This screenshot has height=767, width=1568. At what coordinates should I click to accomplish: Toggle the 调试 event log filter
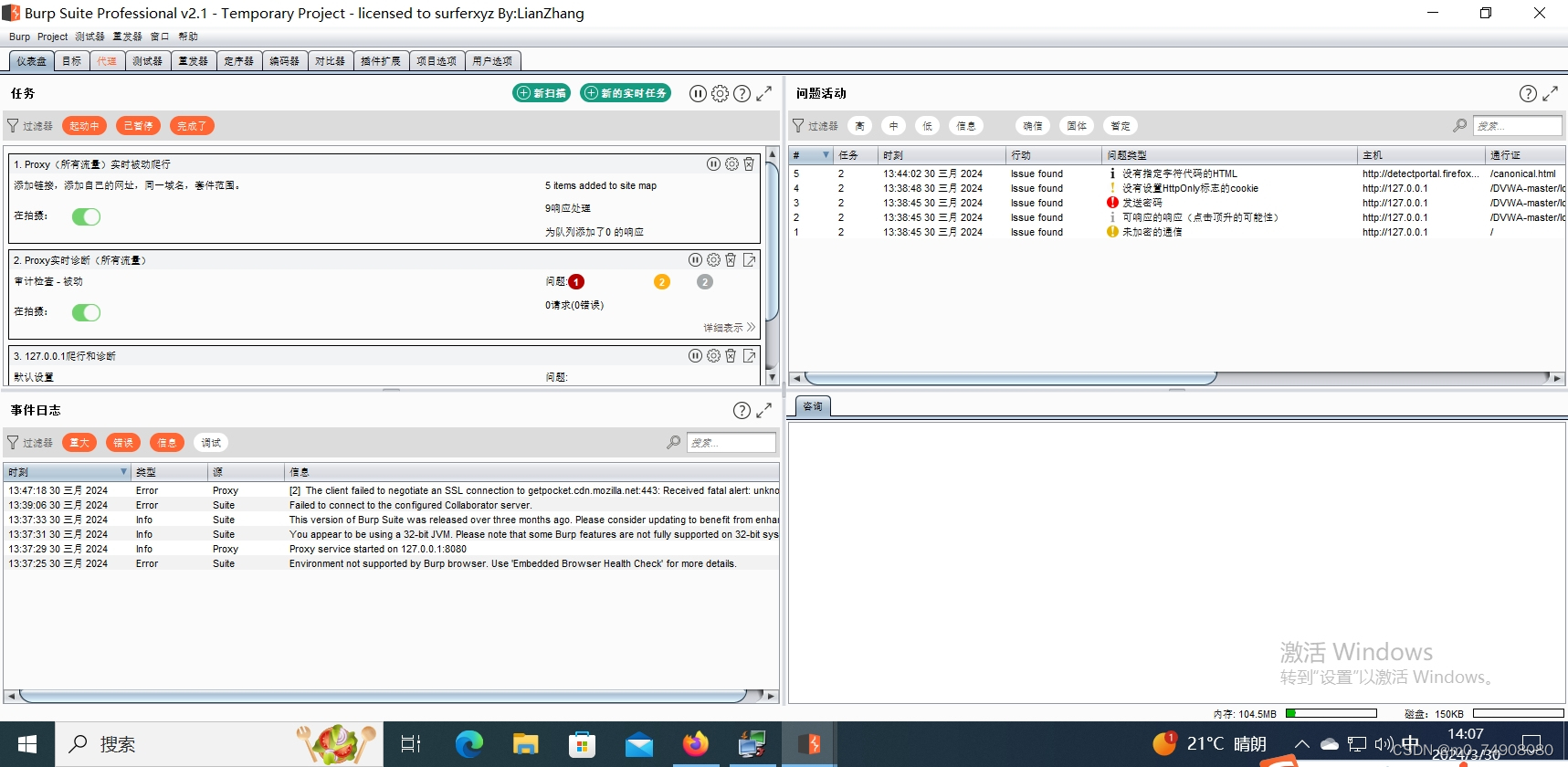[x=211, y=443]
